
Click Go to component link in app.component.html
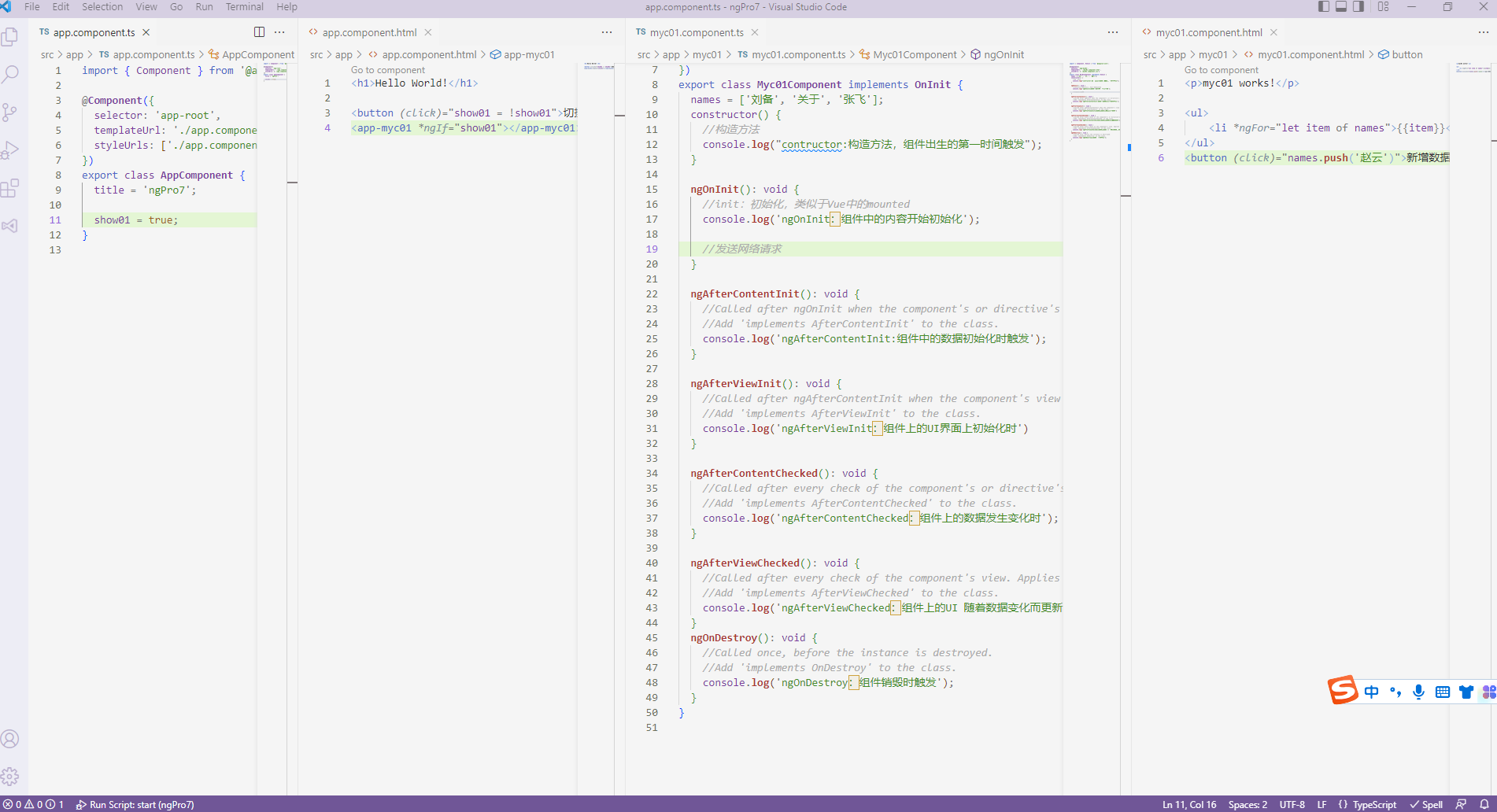[x=387, y=70]
